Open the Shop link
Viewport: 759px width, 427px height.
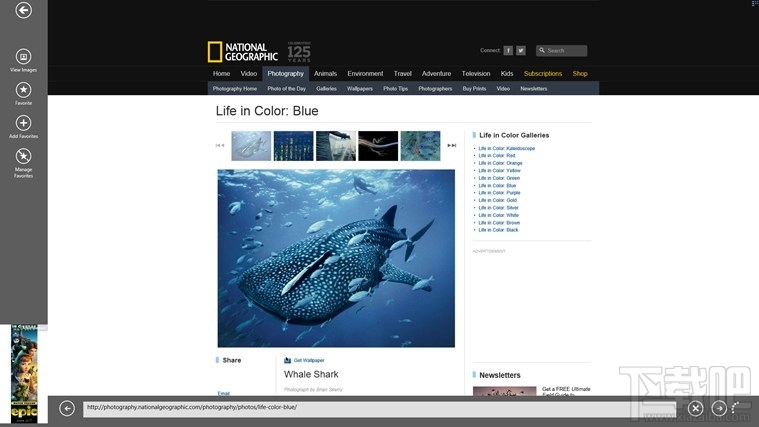click(x=580, y=74)
